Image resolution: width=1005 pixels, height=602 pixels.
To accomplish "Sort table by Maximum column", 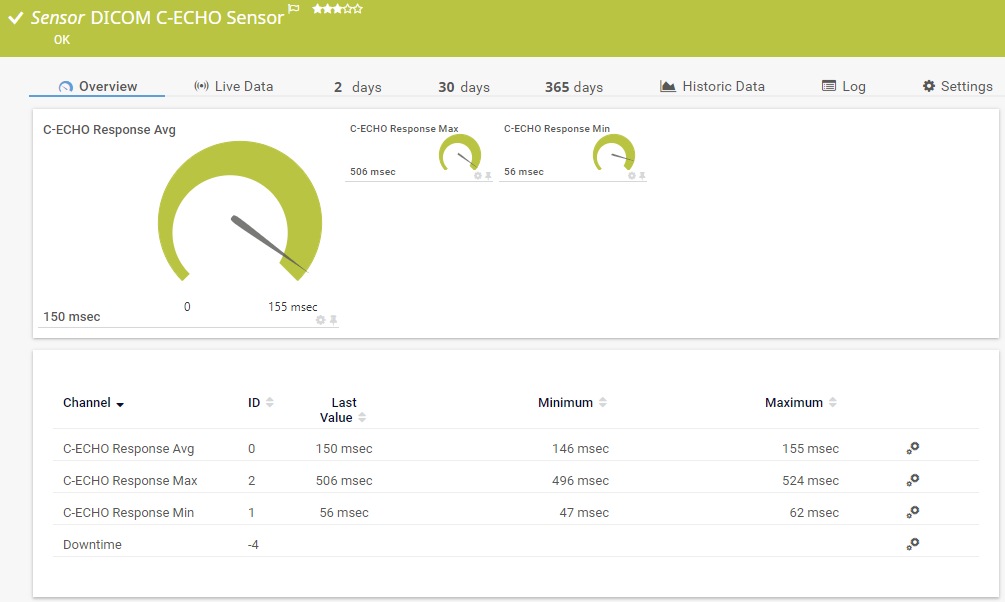I will tap(801, 402).
